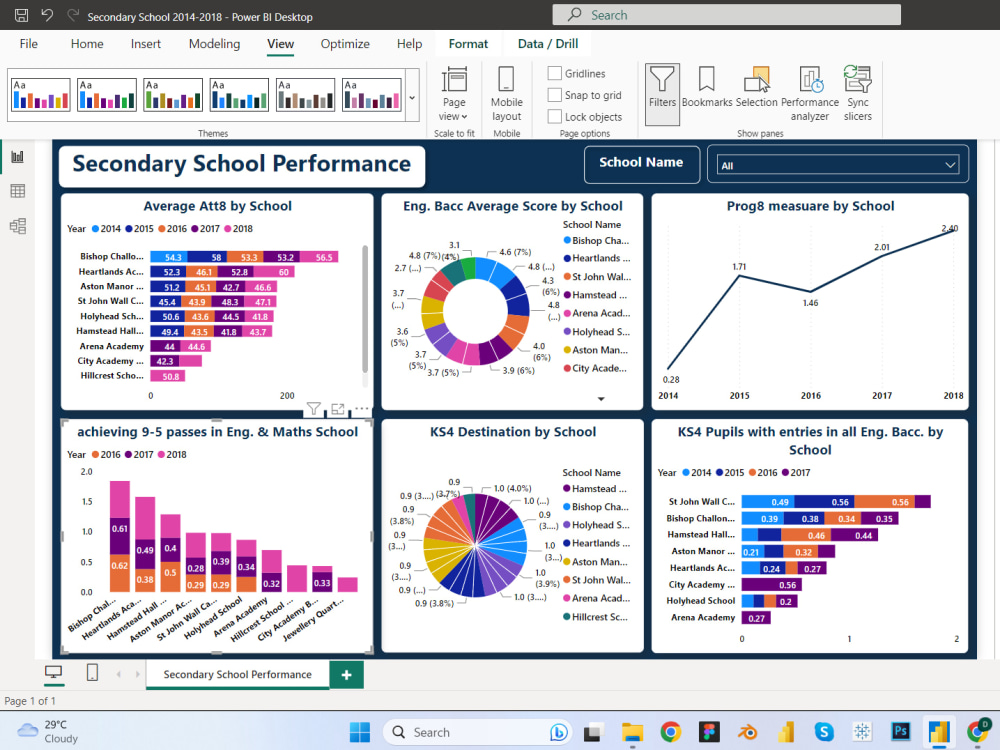Switch to Report view in left sidebar
The image size is (1000, 750).
tap(18, 157)
